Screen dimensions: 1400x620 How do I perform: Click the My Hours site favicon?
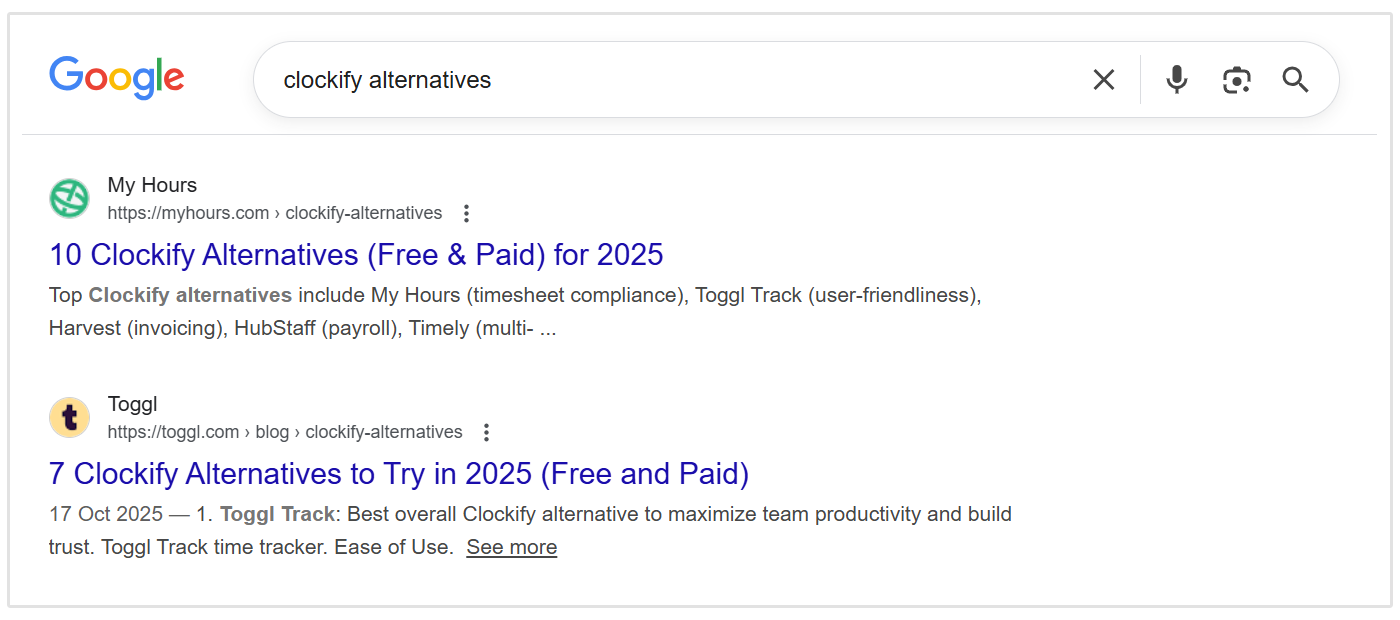click(69, 198)
